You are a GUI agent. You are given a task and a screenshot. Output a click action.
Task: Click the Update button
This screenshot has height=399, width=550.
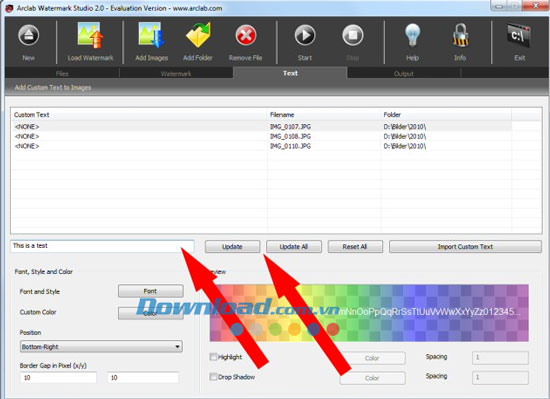click(232, 246)
